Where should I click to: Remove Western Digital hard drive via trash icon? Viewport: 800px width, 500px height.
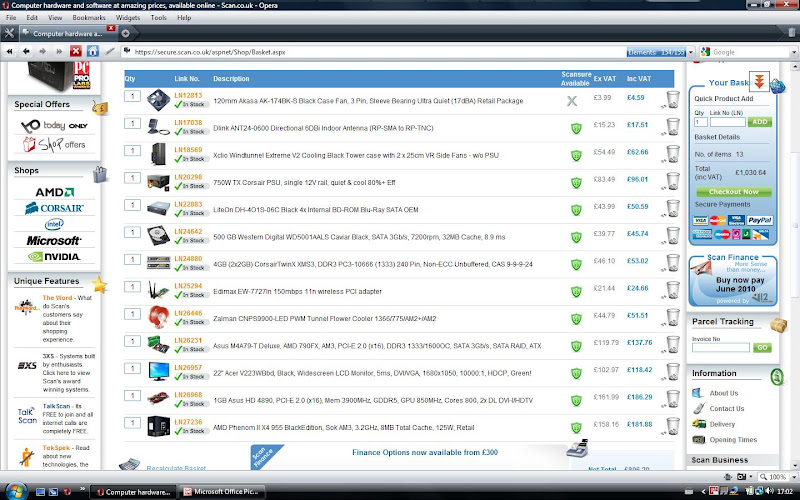(673, 235)
